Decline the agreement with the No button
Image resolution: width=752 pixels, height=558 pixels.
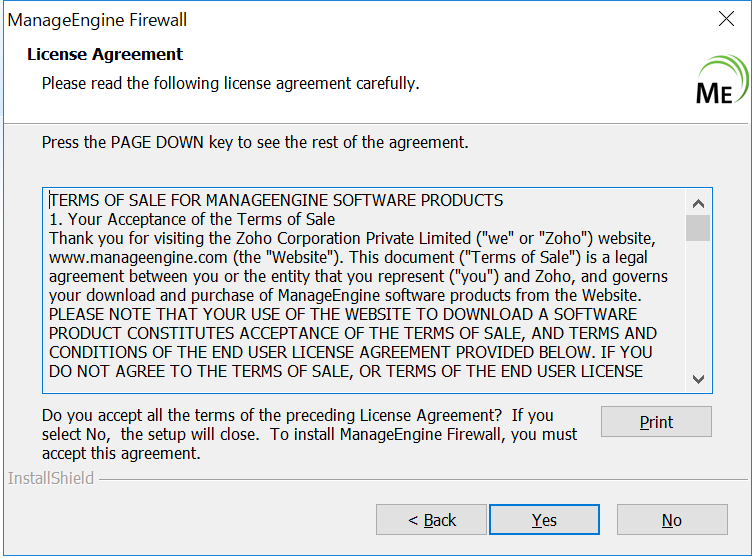(671, 520)
